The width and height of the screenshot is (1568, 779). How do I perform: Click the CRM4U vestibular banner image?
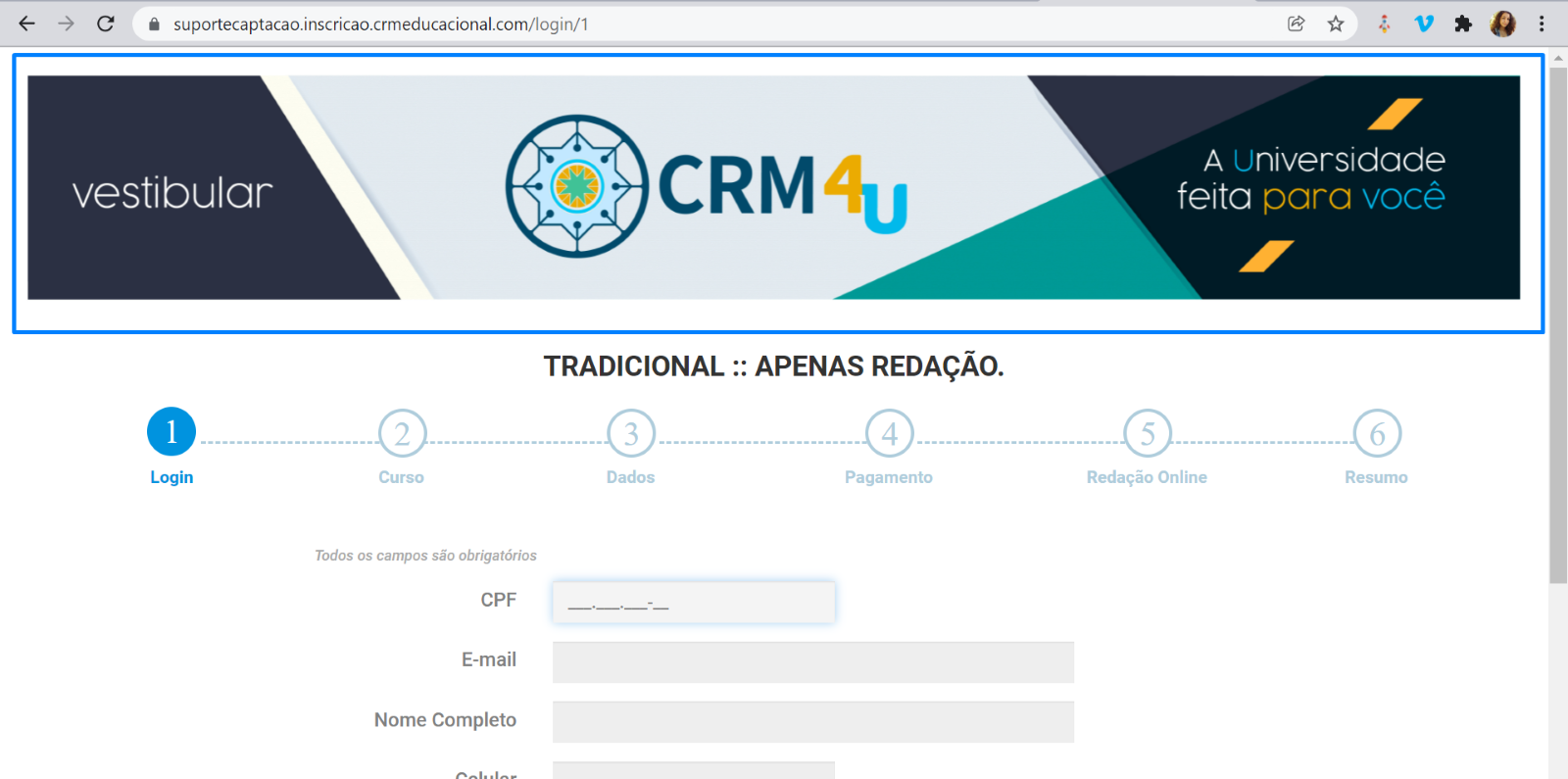point(773,187)
